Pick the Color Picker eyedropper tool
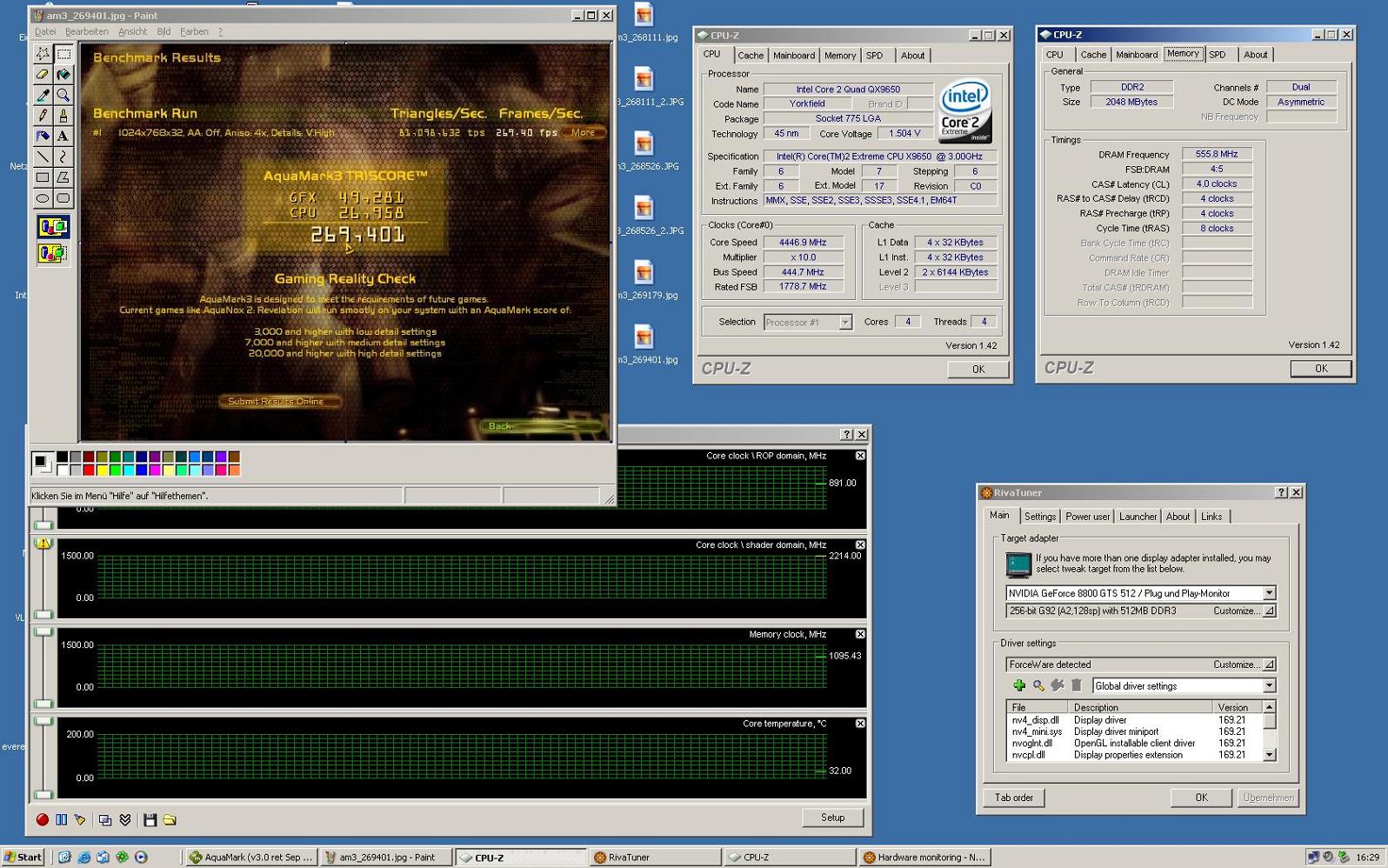This screenshot has width=1388, height=868. tap(43, 95)
